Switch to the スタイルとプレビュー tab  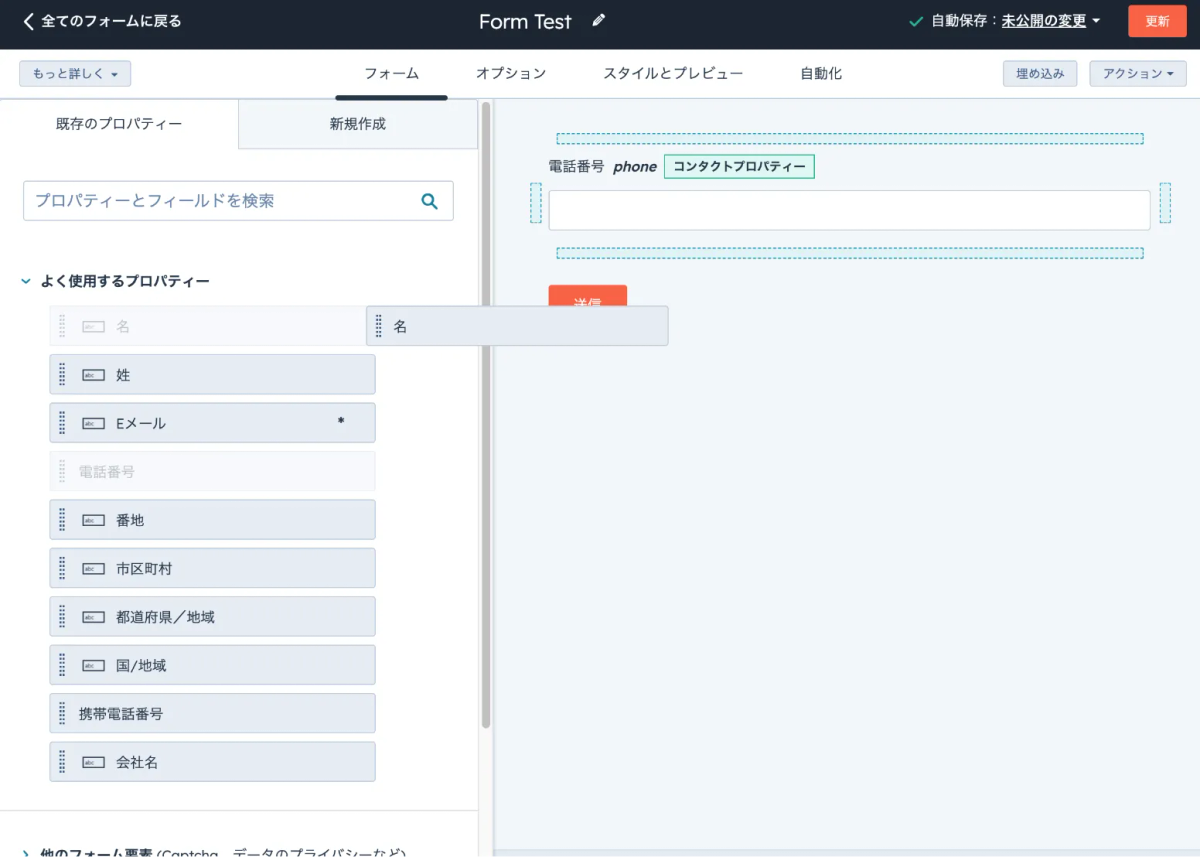[673, 74]
